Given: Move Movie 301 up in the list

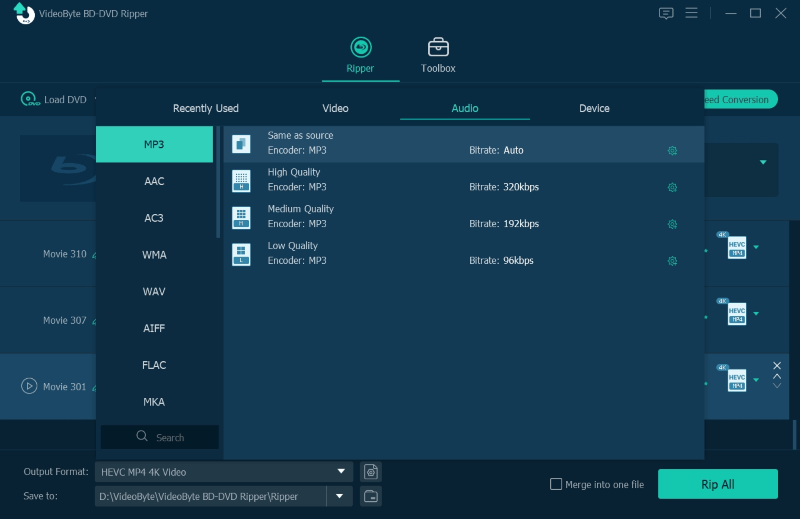Looking at the screenshot, I should 777,376.
